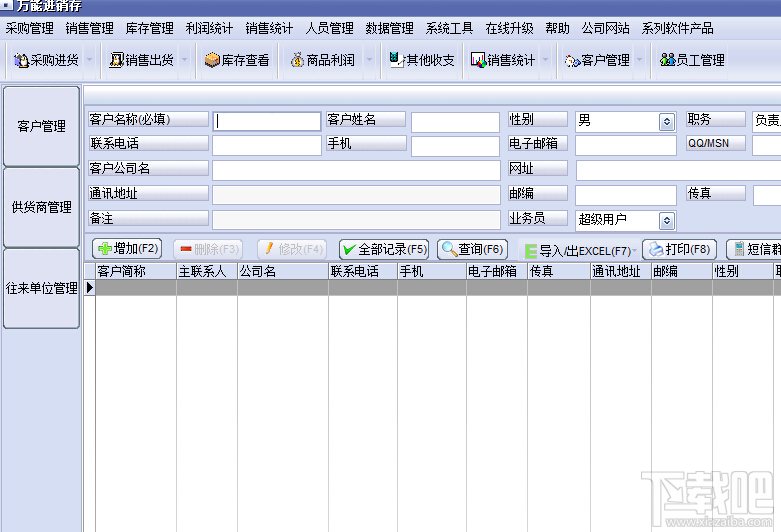Select the first row arrow indicator
The height and width of the screenshot is (532, 781).
[x=90, y=287]
